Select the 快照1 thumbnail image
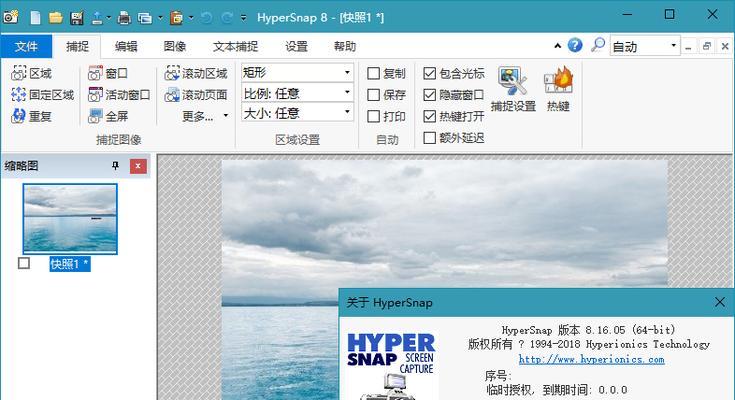Viewport: 735px width, 400px height. [70, 219]
